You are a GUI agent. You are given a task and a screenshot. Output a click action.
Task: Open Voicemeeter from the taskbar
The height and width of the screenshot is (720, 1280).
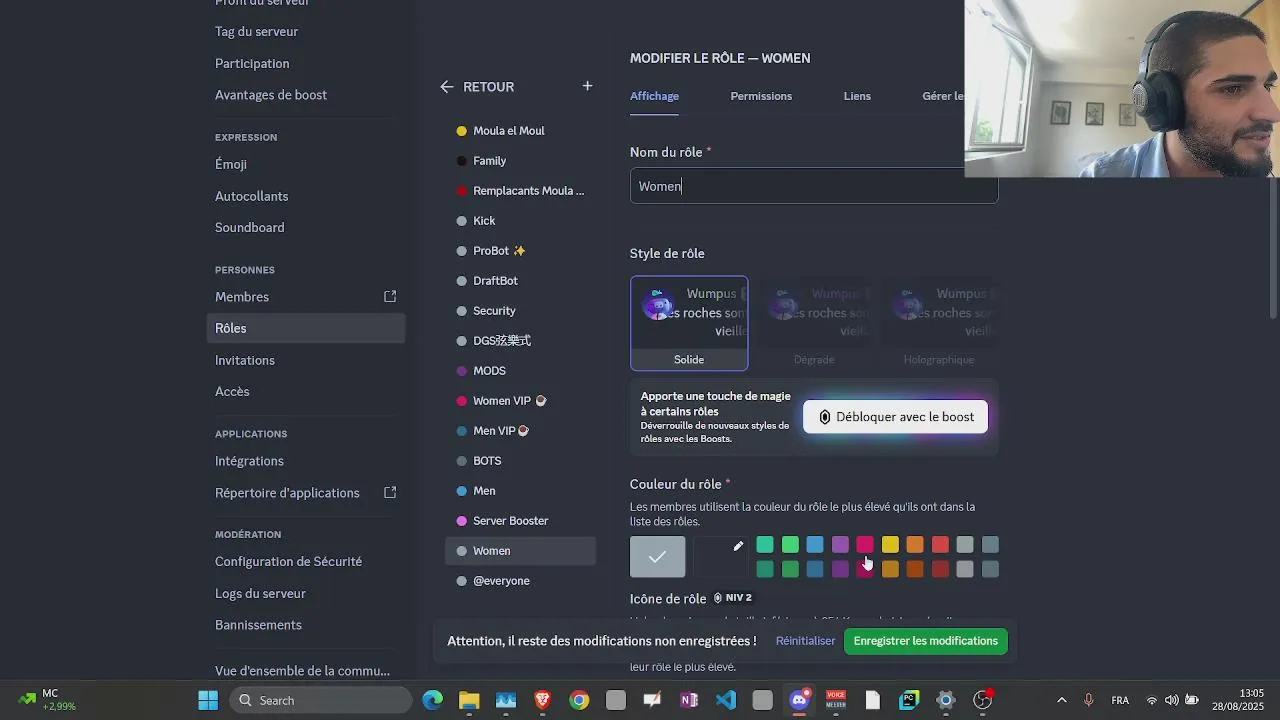[x=836, y=700]
